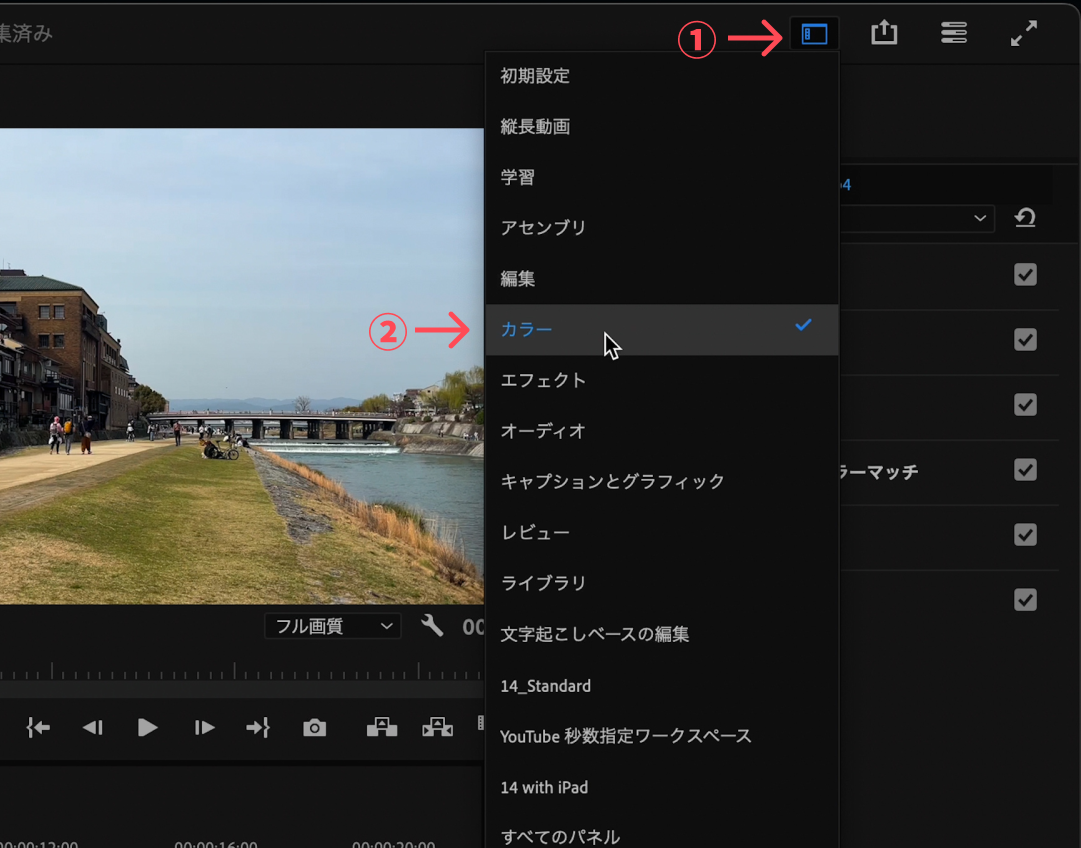Switch to the 編集 workspace
The height and width of the screenshot is (848, 1081).
pyautogui.click(x=662, y=279)
